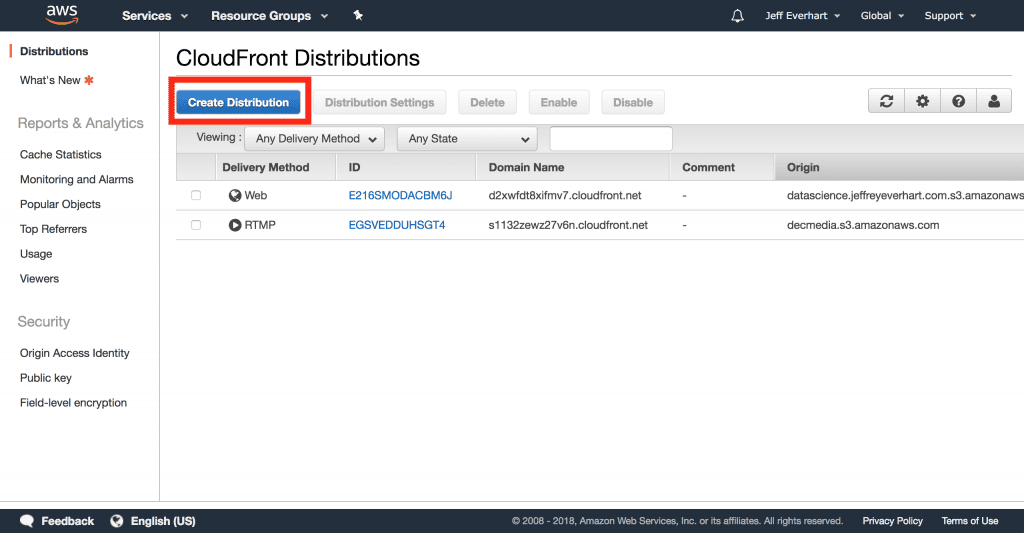The height and width of the screenshot is (533, 1024).
Task: Click the datascience.jeffreyeverhart.com origin cell
Action: pos(905,195)
